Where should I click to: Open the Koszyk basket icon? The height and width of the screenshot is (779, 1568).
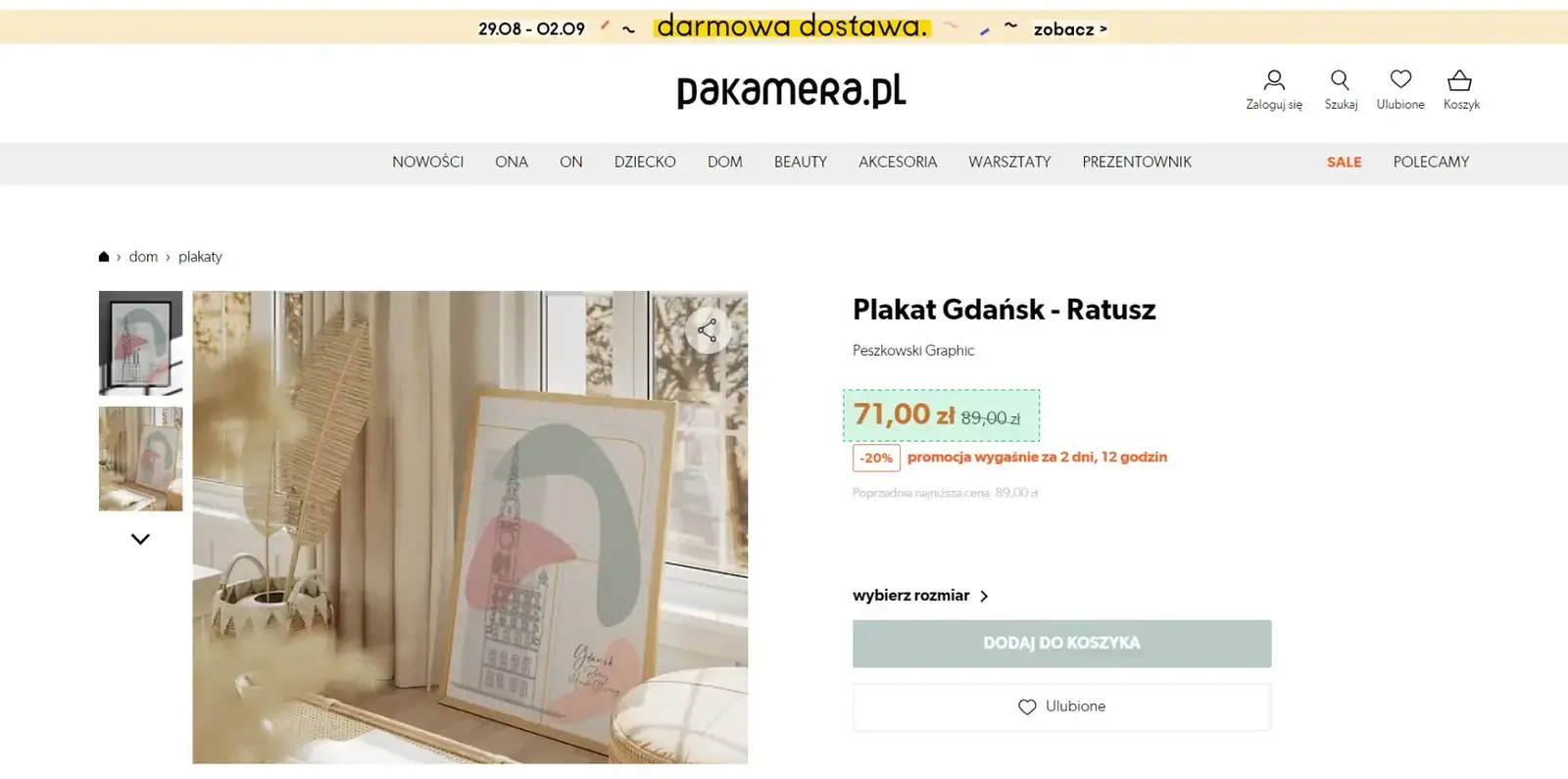pyautogui.click(x=1460, y=80)
